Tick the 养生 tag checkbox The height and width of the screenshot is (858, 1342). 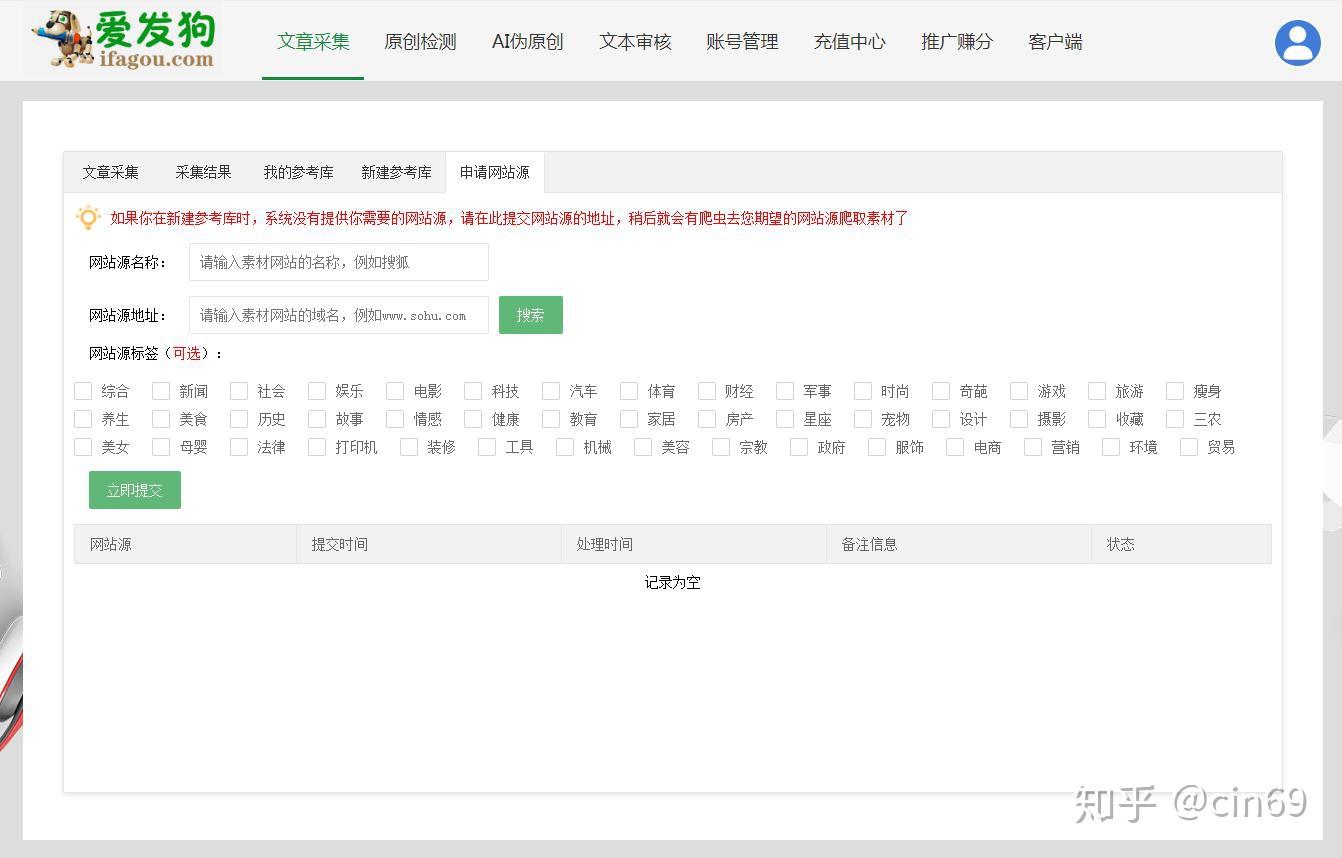coord(83,419)
